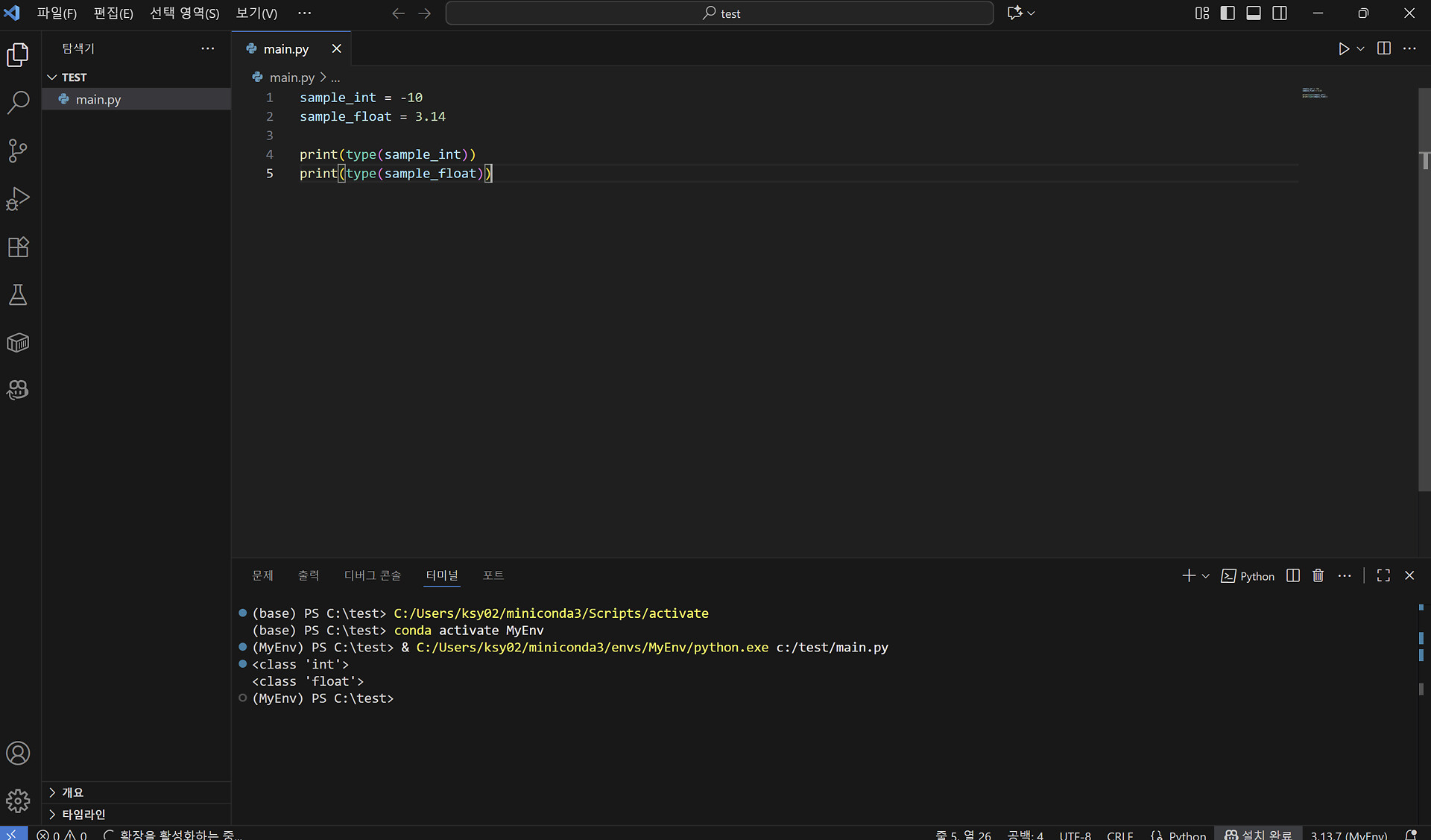Open the Search view in the activity bar
Screen dimensions: 1431x840
18,102
